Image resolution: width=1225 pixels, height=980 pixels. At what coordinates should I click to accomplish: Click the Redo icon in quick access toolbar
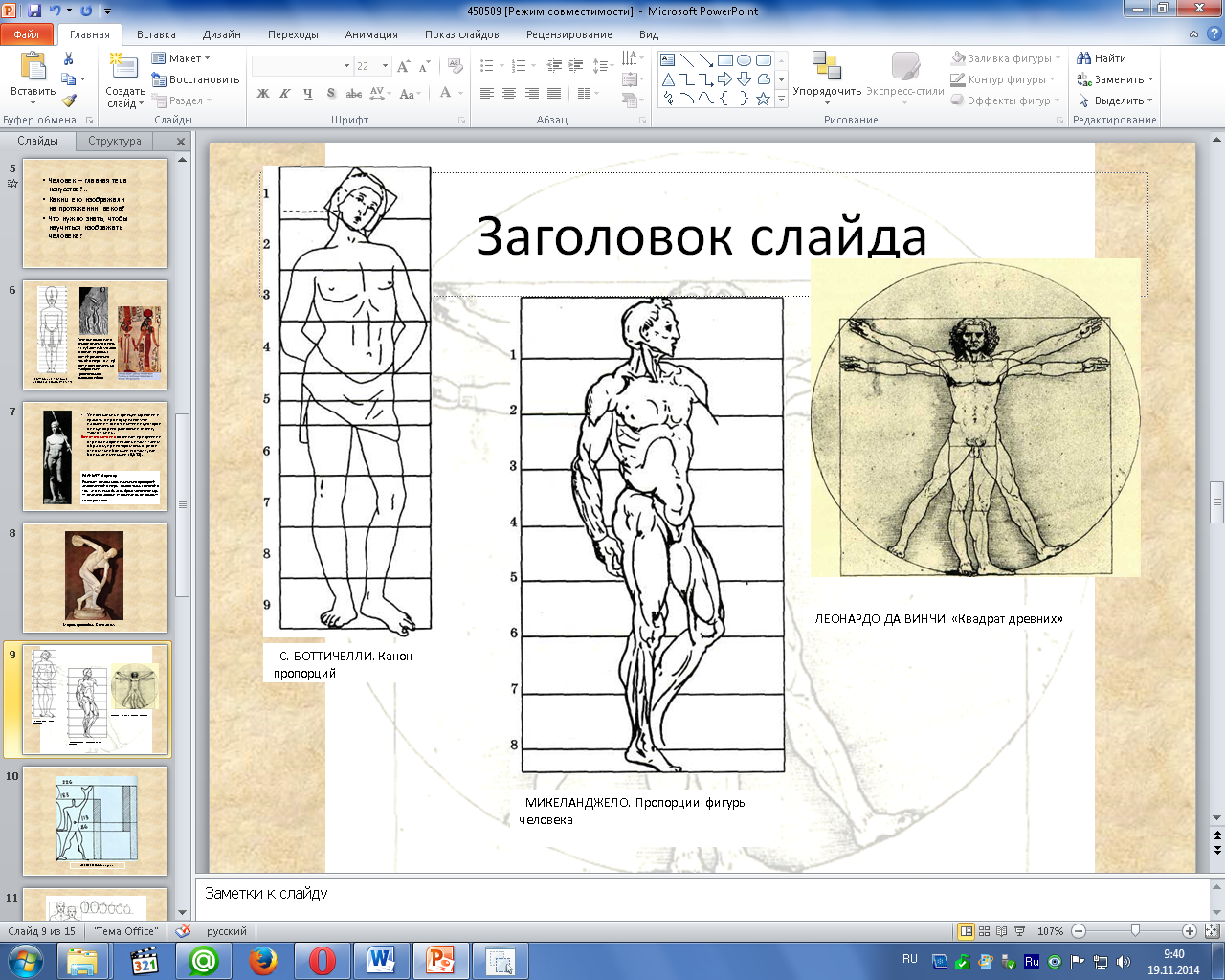tap(87, 11)
